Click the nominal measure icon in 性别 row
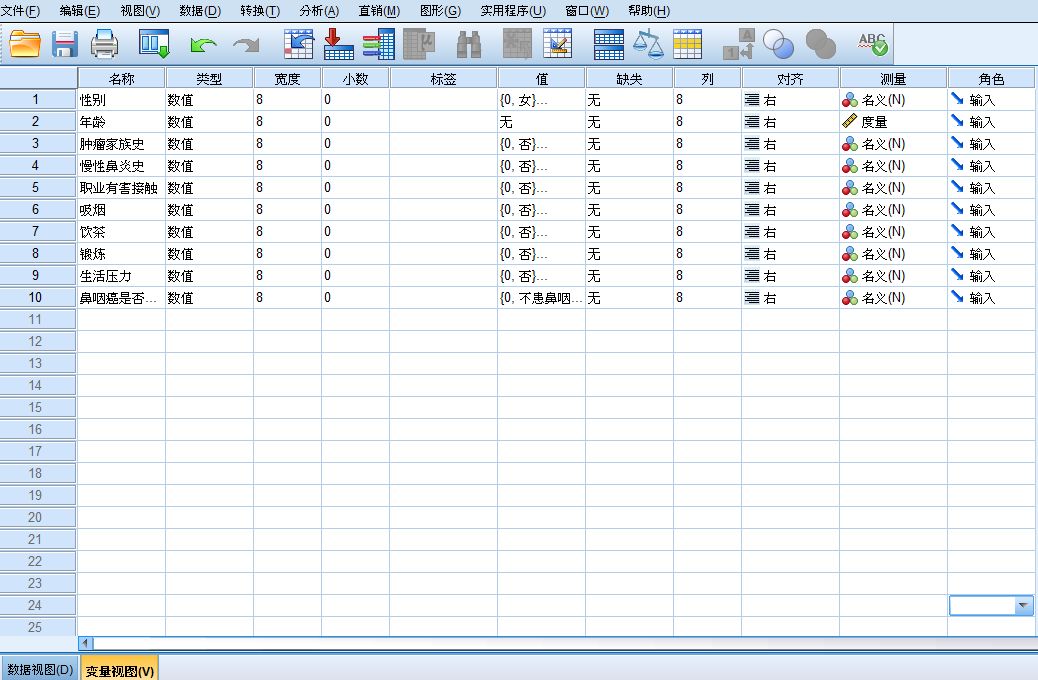 850,100
